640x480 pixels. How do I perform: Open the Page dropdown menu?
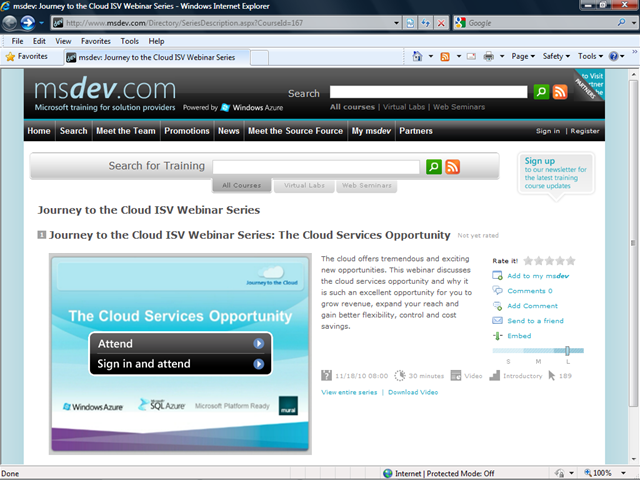(x=523, y=56)
